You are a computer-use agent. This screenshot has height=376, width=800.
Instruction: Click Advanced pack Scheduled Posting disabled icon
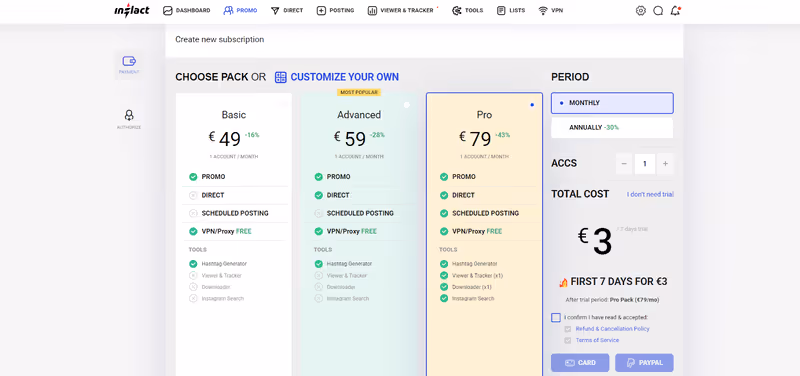click(318, 213)
